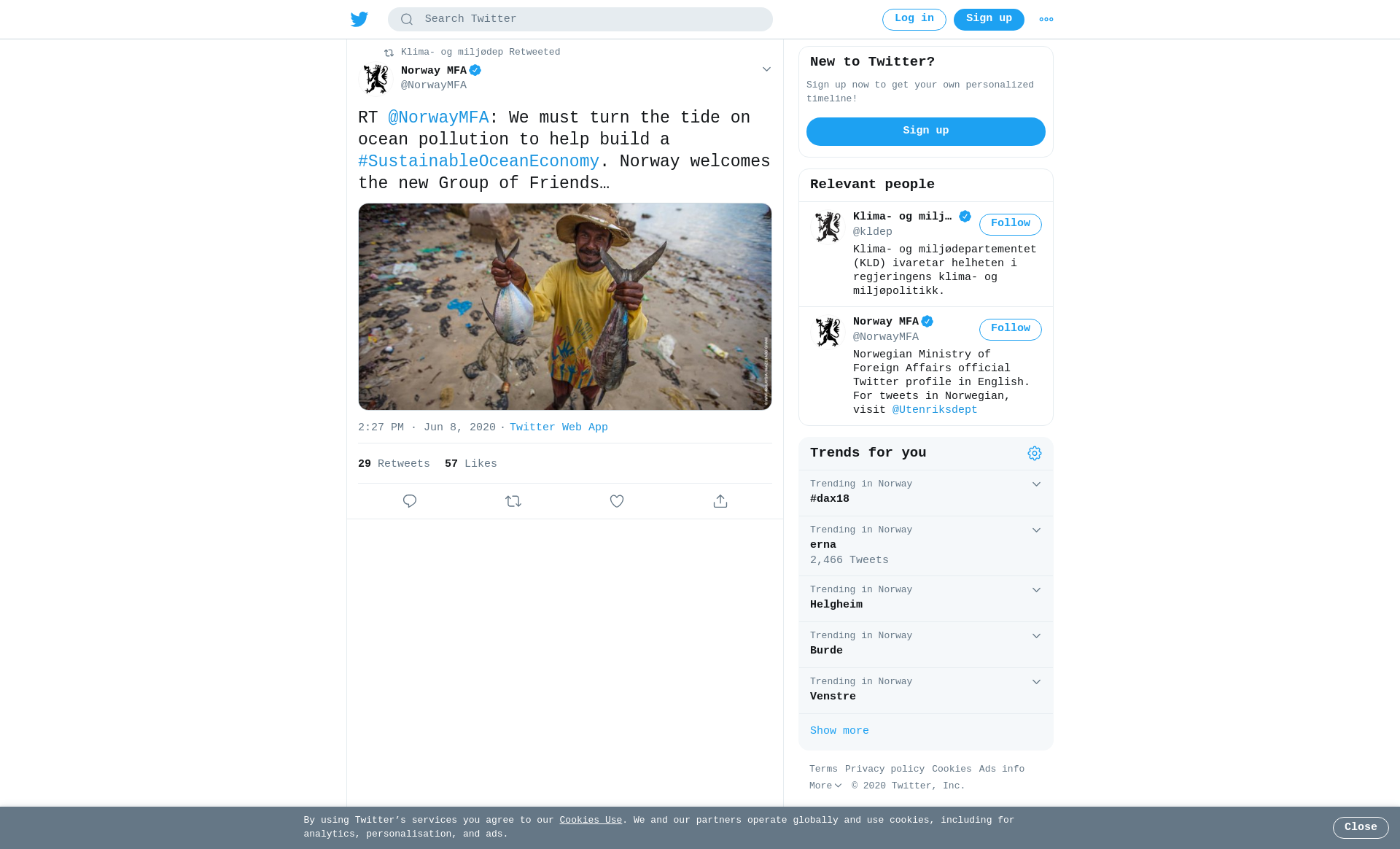Follow the Klima- og miljødep account
Image resolution: width=1400 pixels, height=849 pixels.
(x=1010, y=224)
